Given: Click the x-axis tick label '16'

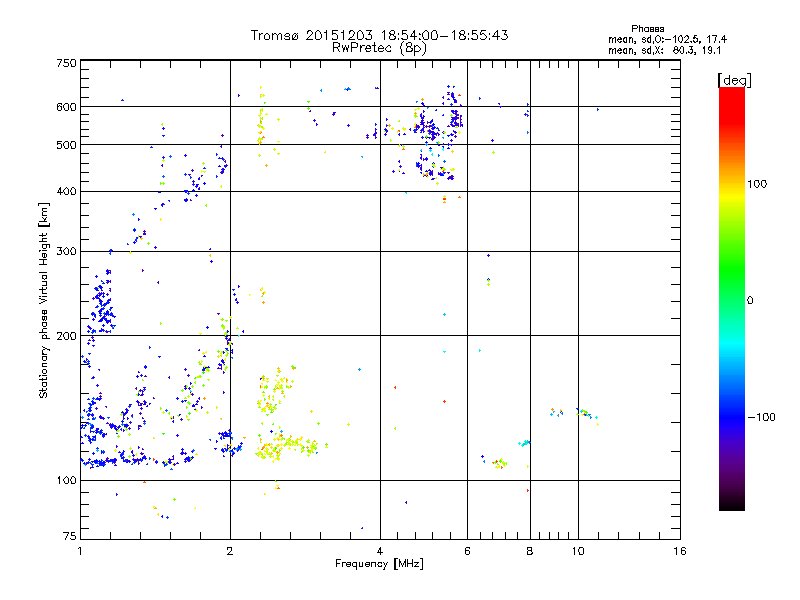Looking at the screenshot, I should click(680, 551).
